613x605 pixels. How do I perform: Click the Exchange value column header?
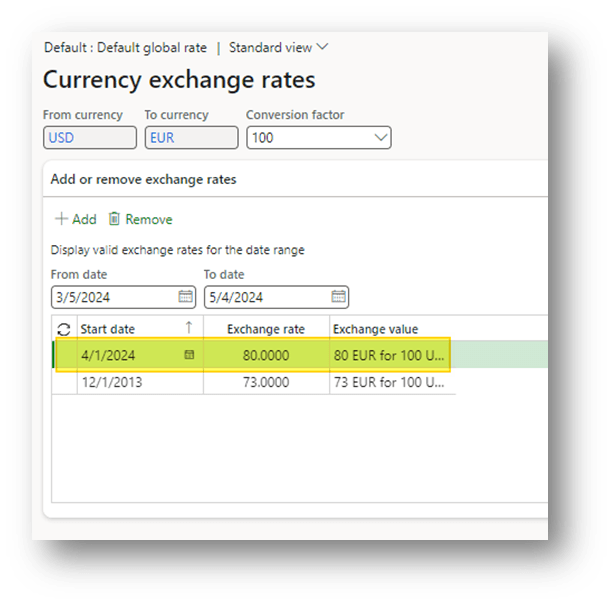click(x=376, y=329)
